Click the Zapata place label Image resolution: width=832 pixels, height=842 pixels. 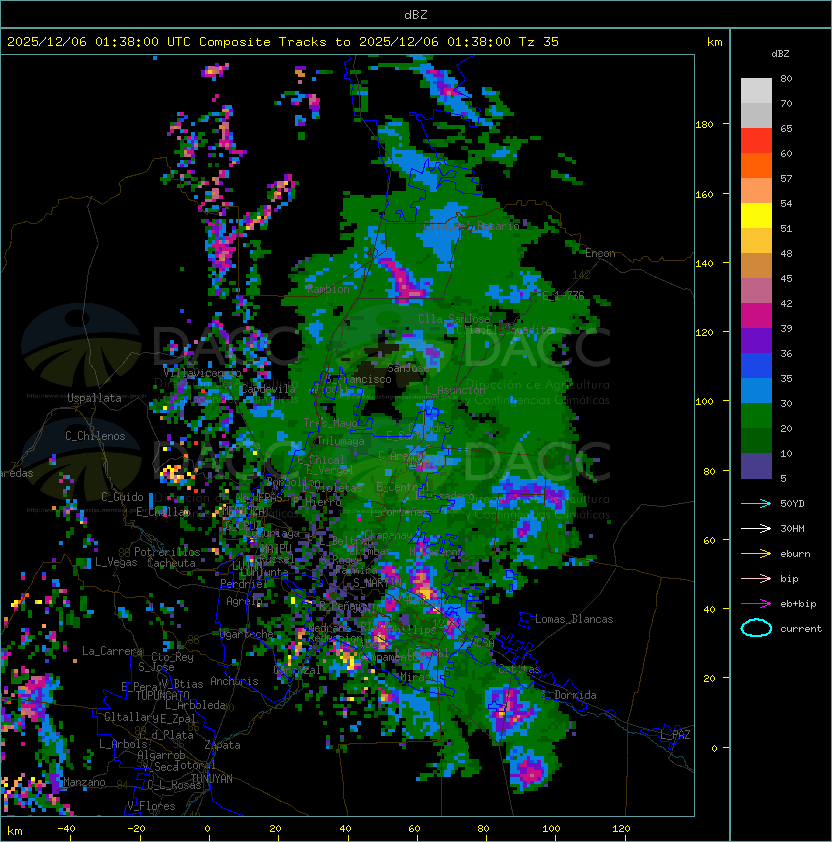[222, 745]
